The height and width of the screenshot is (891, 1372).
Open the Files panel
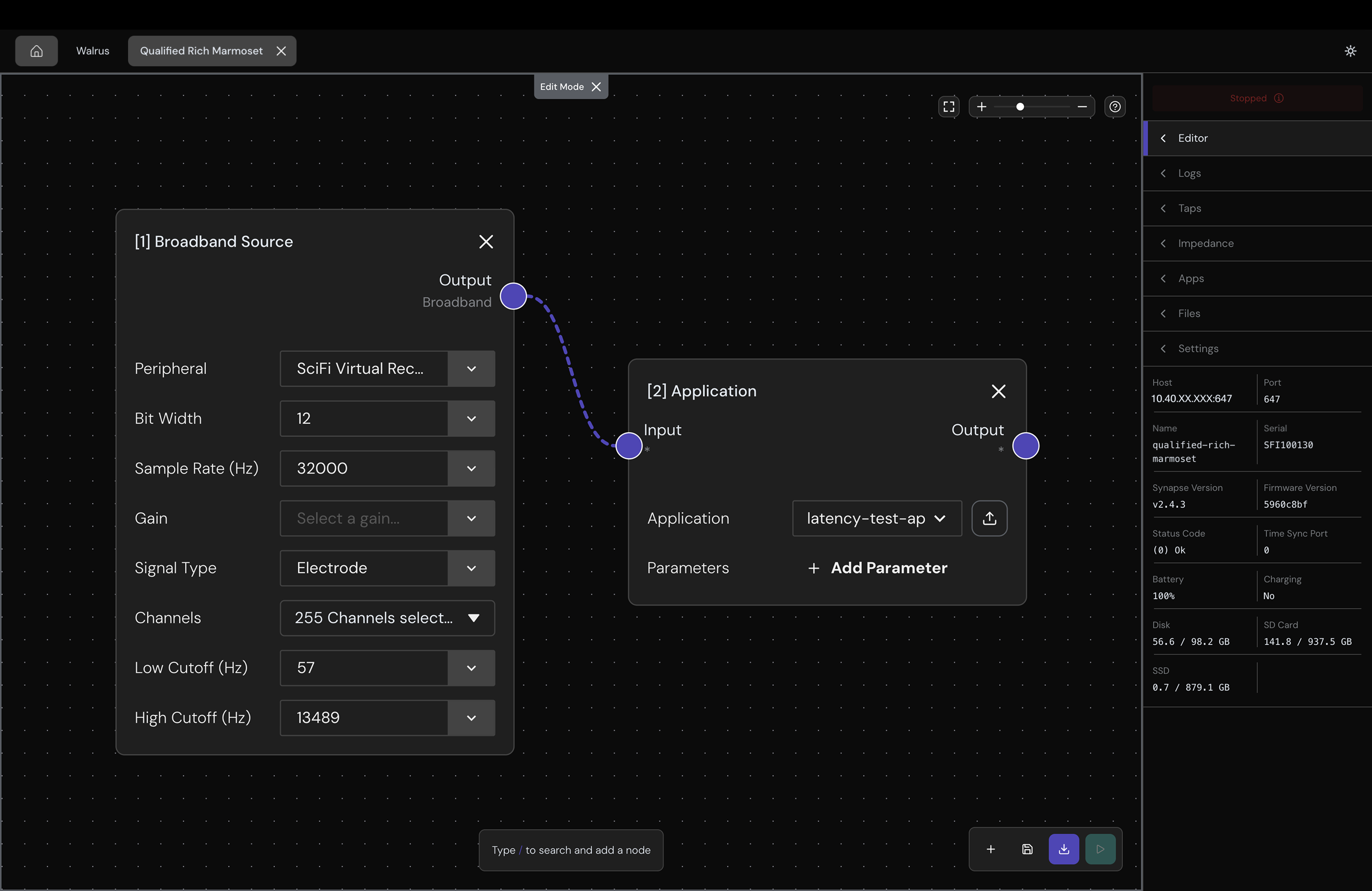pos(1257,314)
